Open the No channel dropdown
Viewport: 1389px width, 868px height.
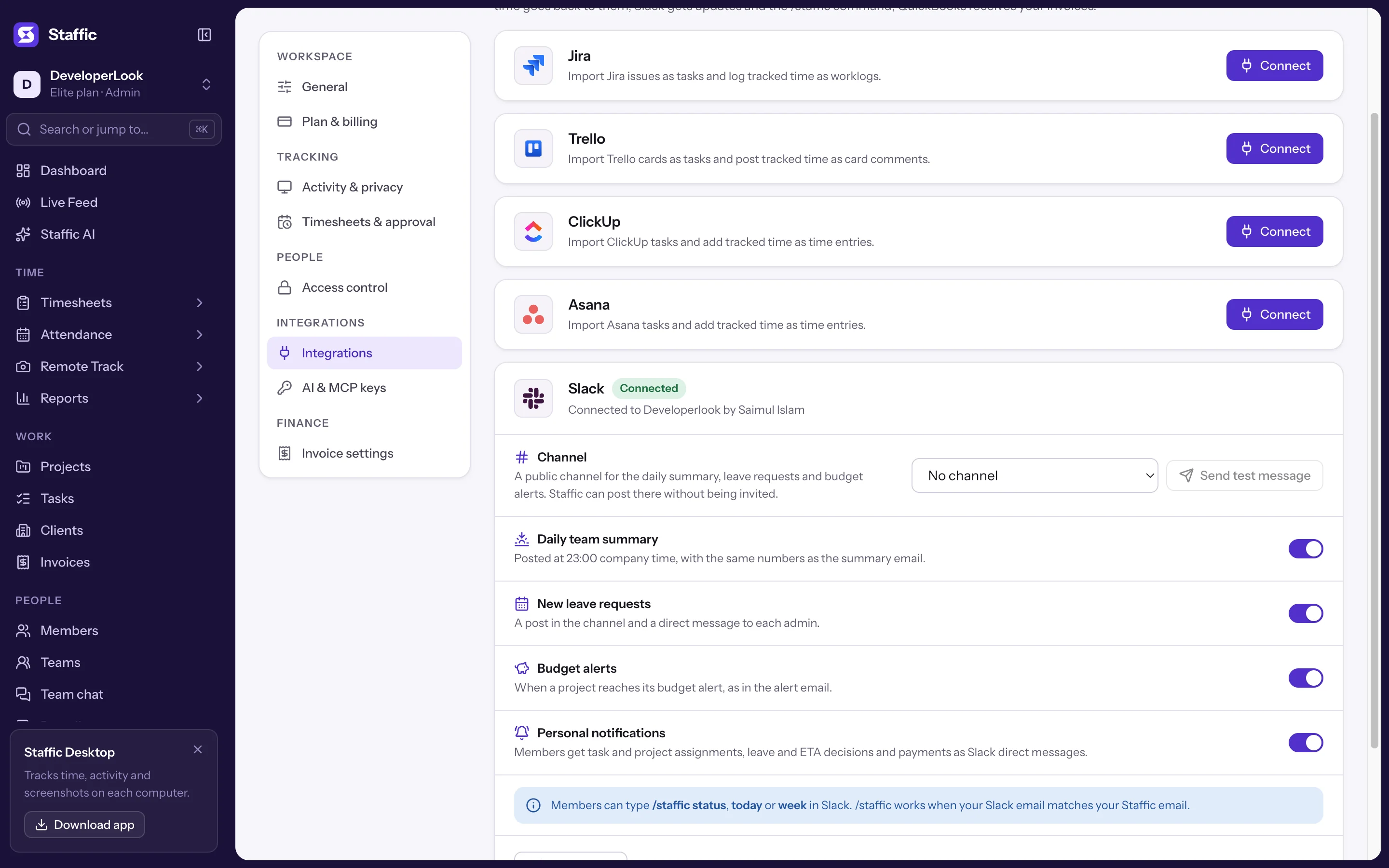[1035, 475]
